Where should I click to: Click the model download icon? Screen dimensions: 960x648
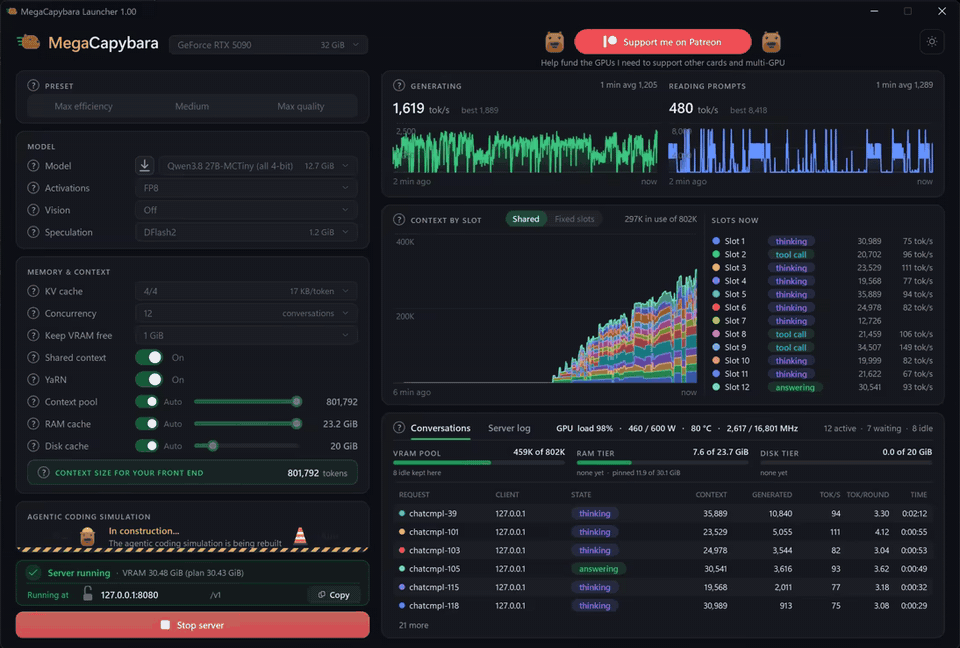click(x=144, y=165)
